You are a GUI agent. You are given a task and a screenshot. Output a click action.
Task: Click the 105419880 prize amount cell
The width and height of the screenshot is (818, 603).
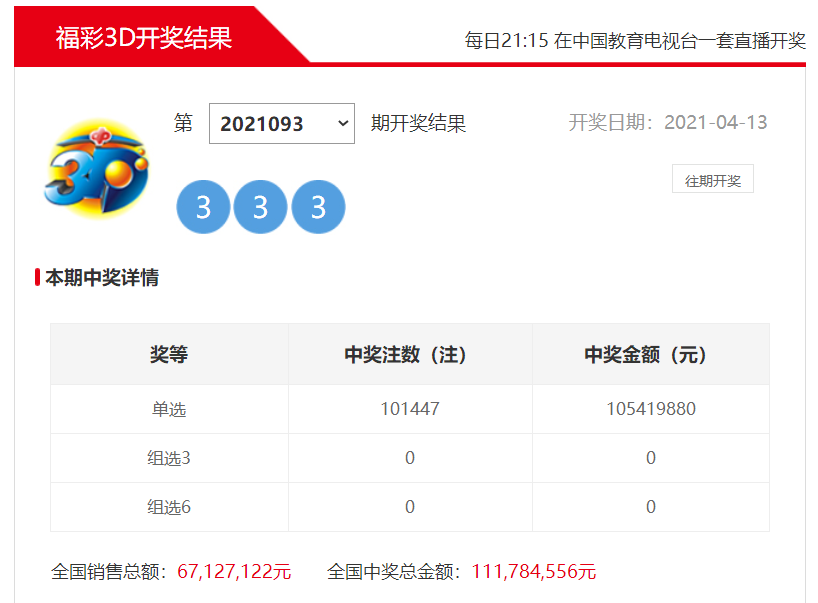(x=651, y=409)
